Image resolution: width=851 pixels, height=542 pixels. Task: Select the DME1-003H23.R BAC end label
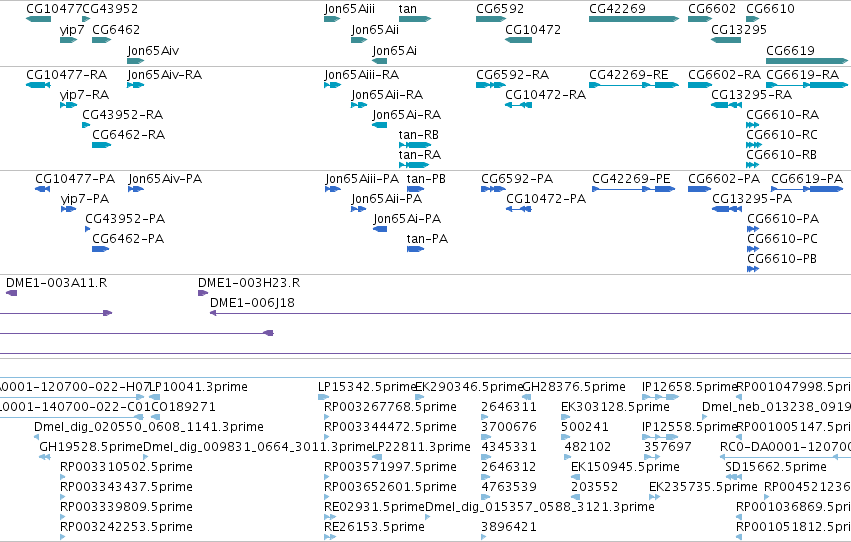(x=249, y=283)
